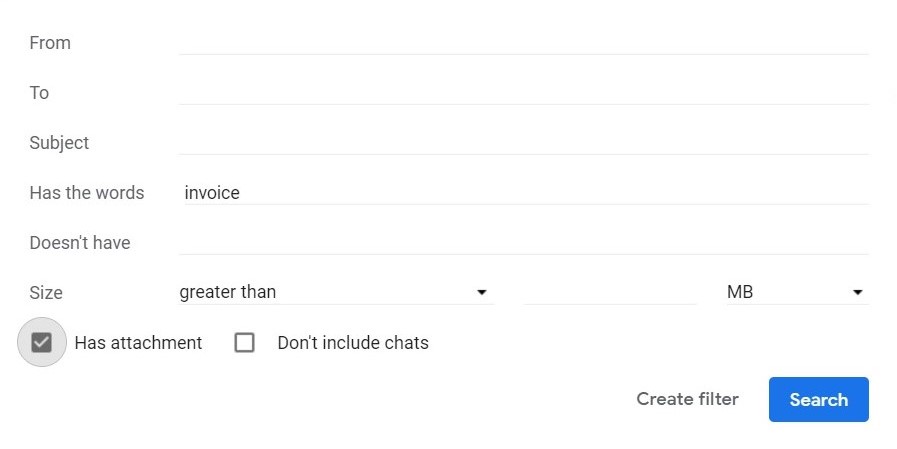Viewport: 897px width, 449px height.
Task: Expand the MB size unit dropdown
Action: click(x=796, y=292)
